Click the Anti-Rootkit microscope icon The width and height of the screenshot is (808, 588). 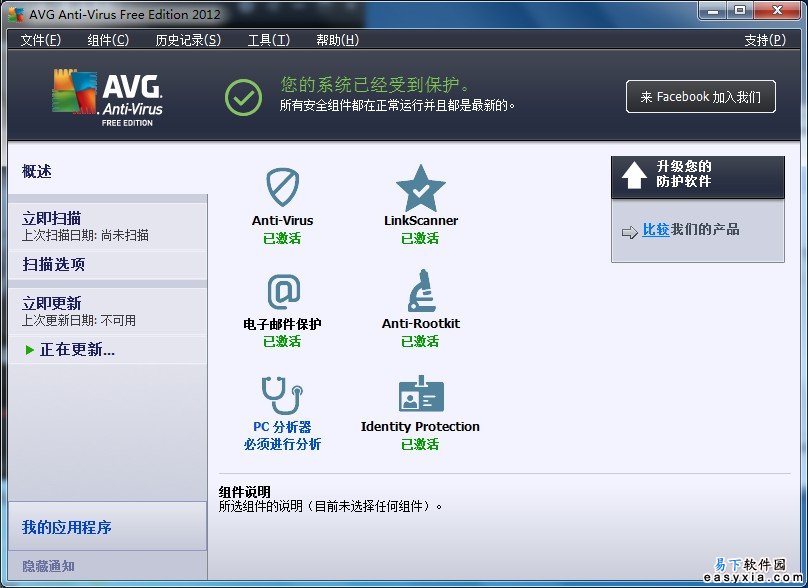(420, 291)
